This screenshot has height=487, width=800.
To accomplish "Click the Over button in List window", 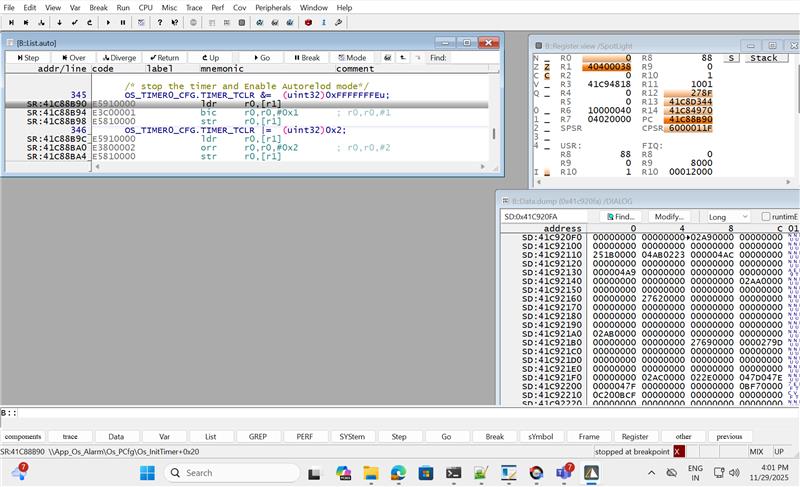I will click(x=74, y=58).
